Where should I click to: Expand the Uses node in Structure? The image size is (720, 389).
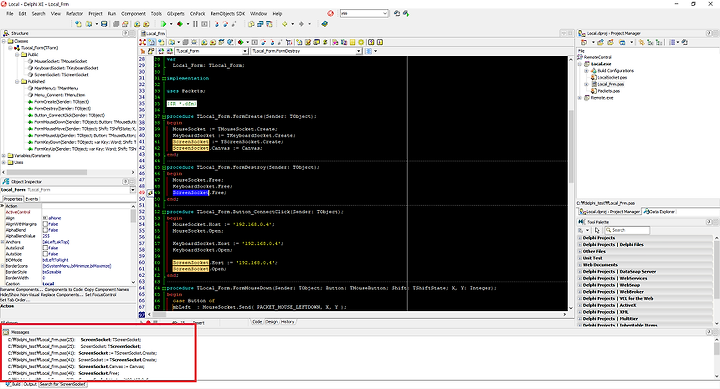[x=4, y=163]
